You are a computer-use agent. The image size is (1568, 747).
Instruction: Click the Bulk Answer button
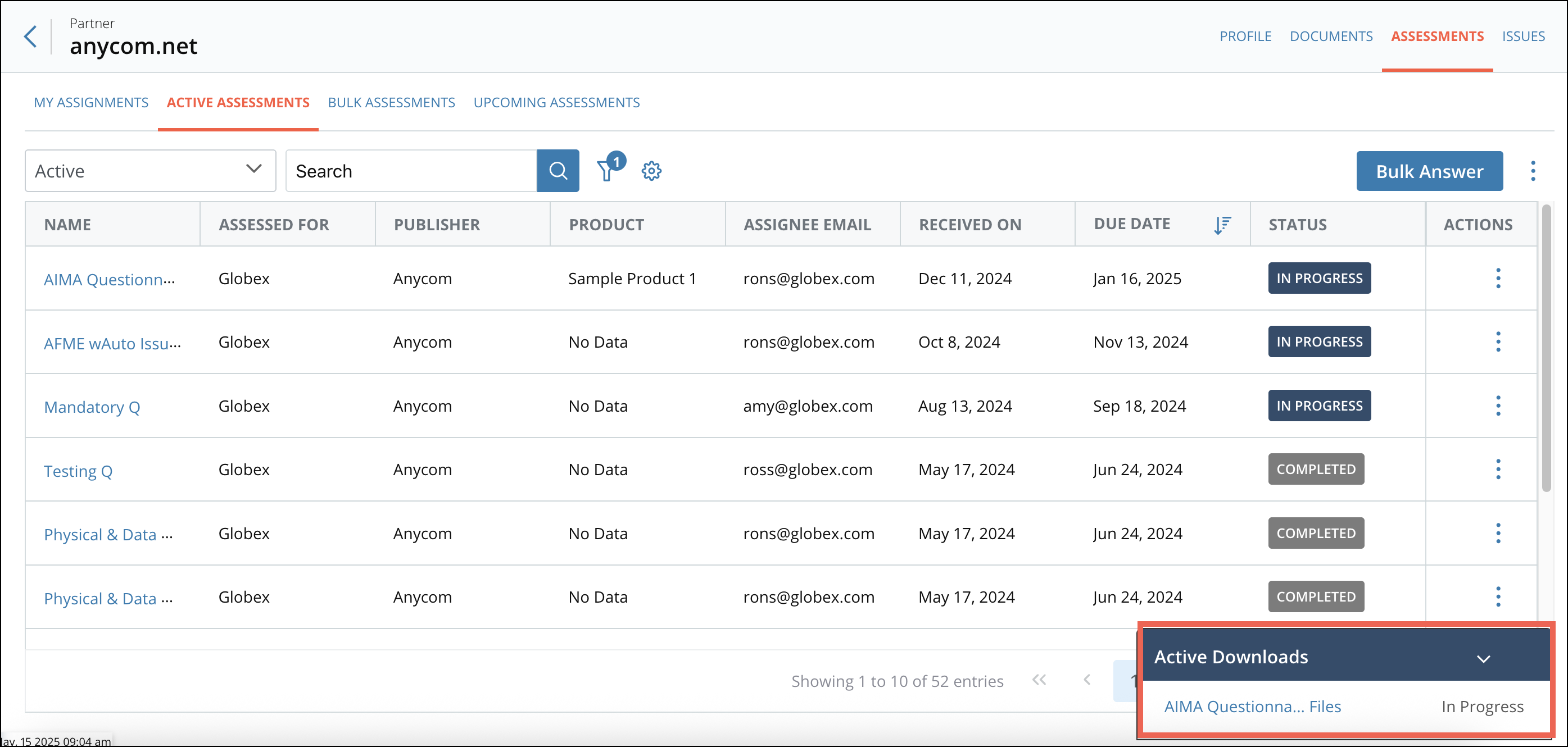[x=1429, y=171]
